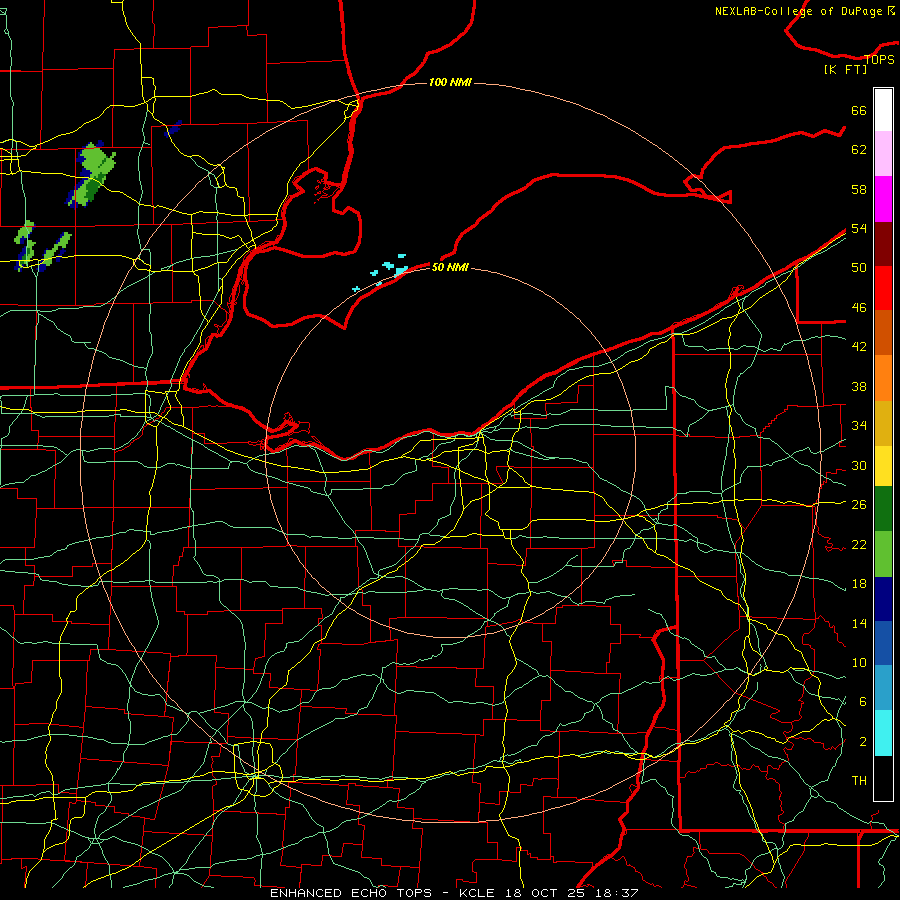Click the dark orange swatch in the legend
The width and height of the screenshot is (900, 900).
click(883, 332)
